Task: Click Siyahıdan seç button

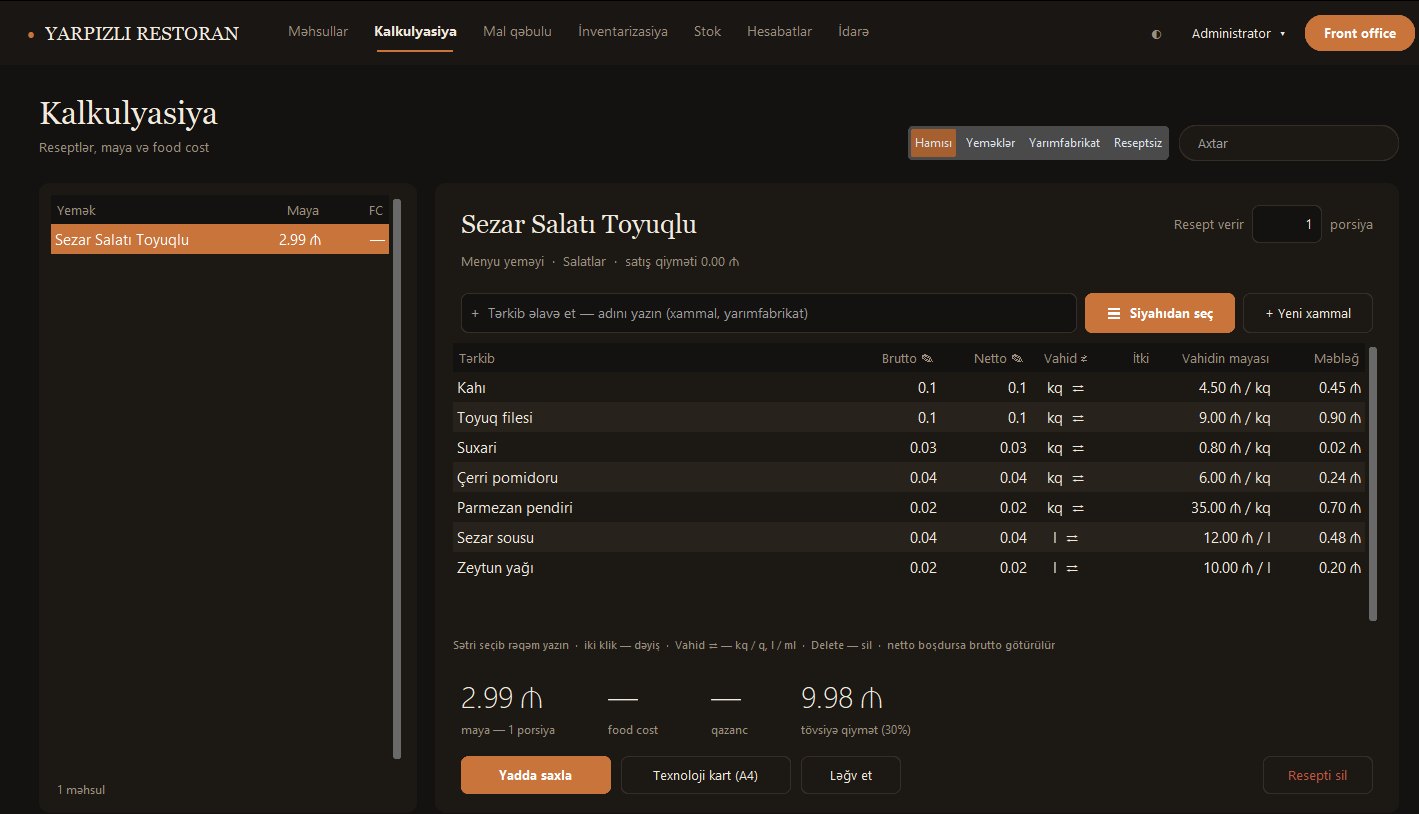Action: [x=1160, y=313]
